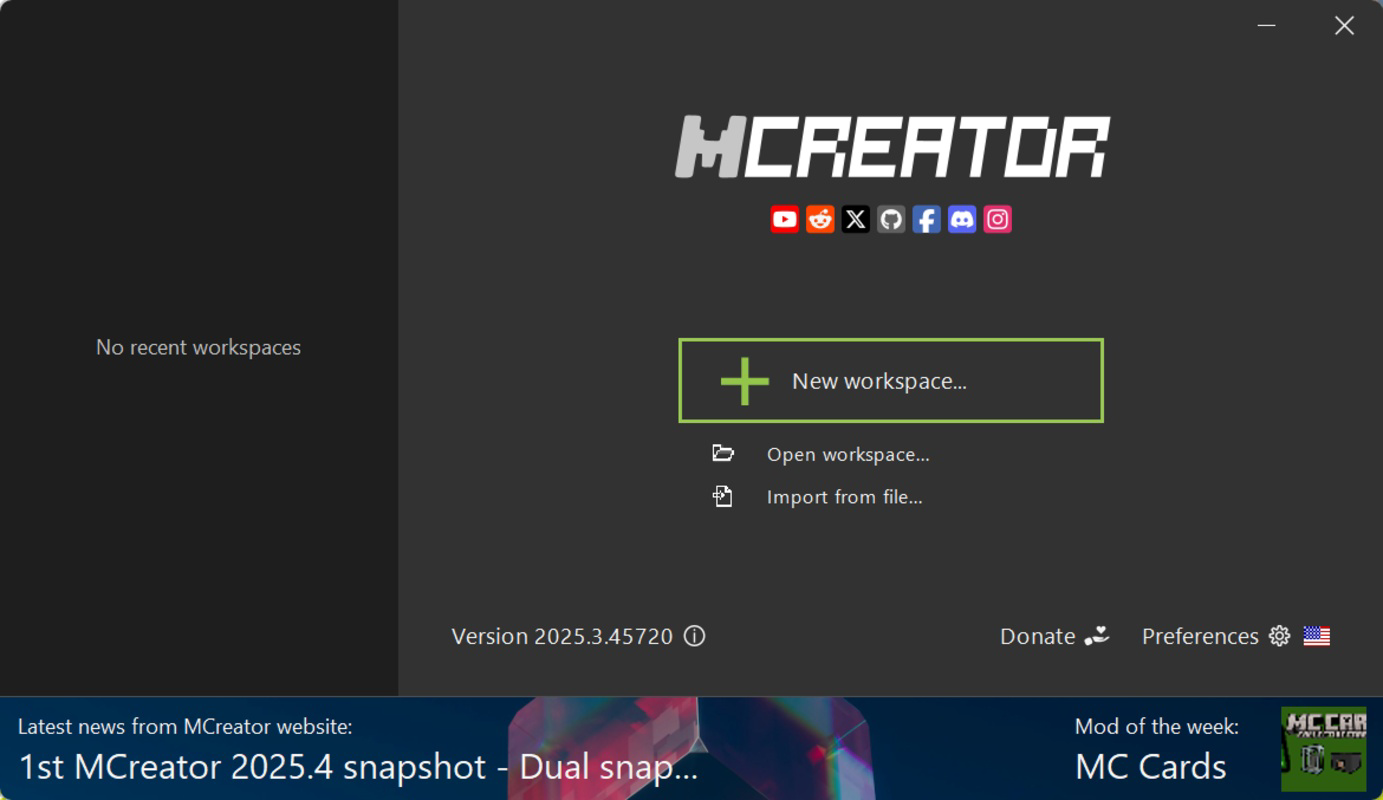Open the Instagram social icon
Image resolution: width=1383 pixels, height=800 pixels.
point(997,219)
